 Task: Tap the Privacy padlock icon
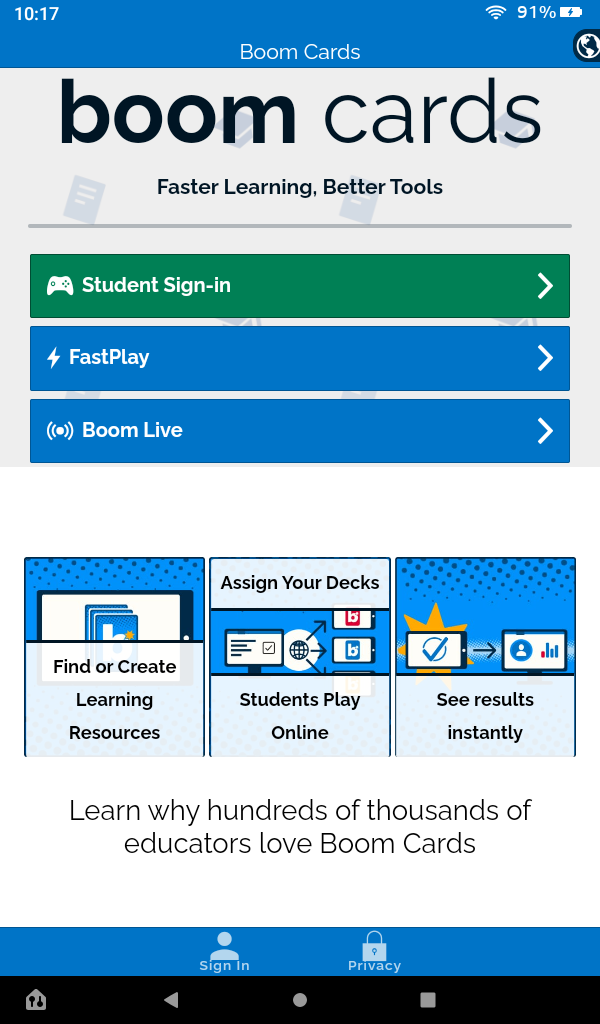(x=374, y=943)
